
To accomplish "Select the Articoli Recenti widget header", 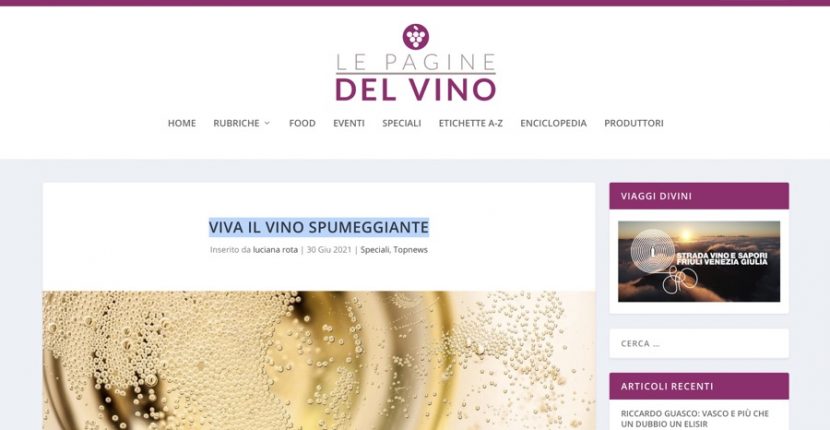I will coord(699,386).
